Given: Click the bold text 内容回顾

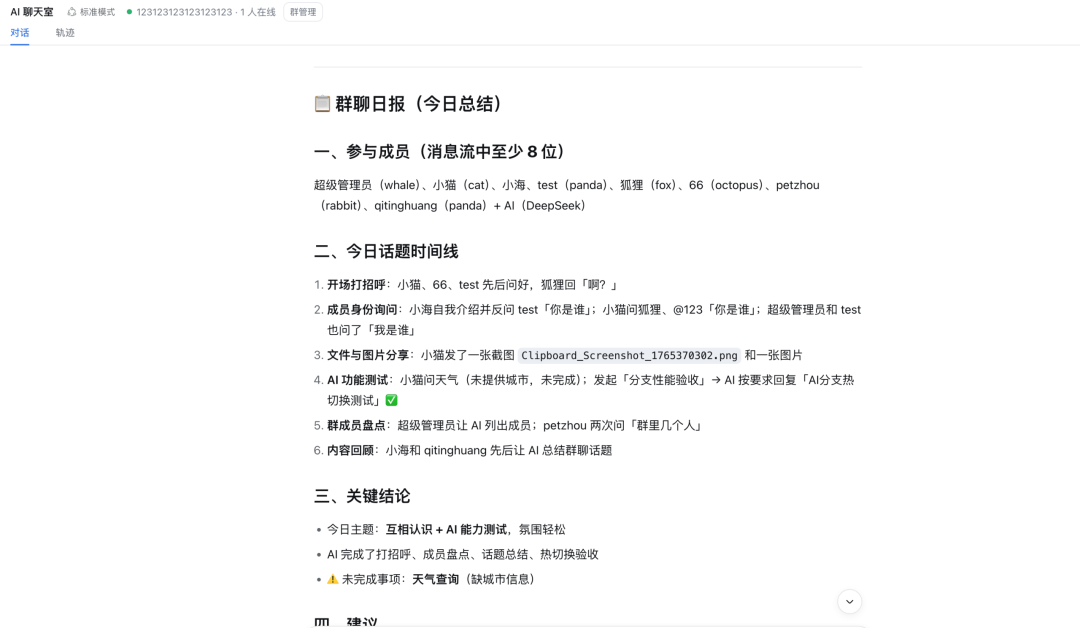Looking at the screenshot, I should point(351,450).
